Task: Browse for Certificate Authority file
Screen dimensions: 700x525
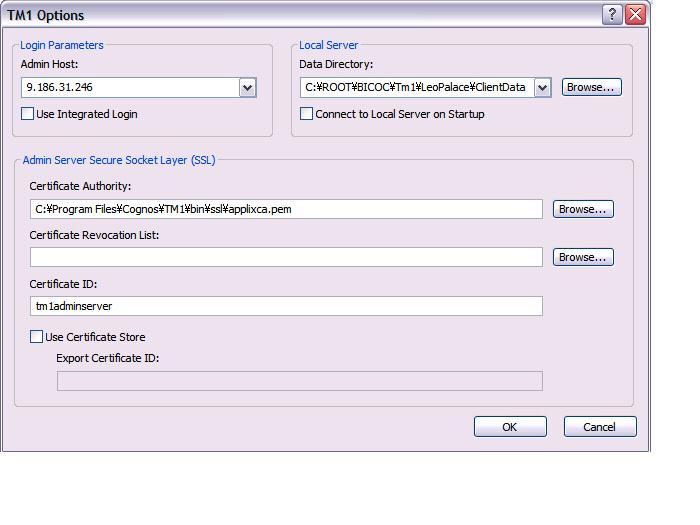Action: tap(583, 209)
